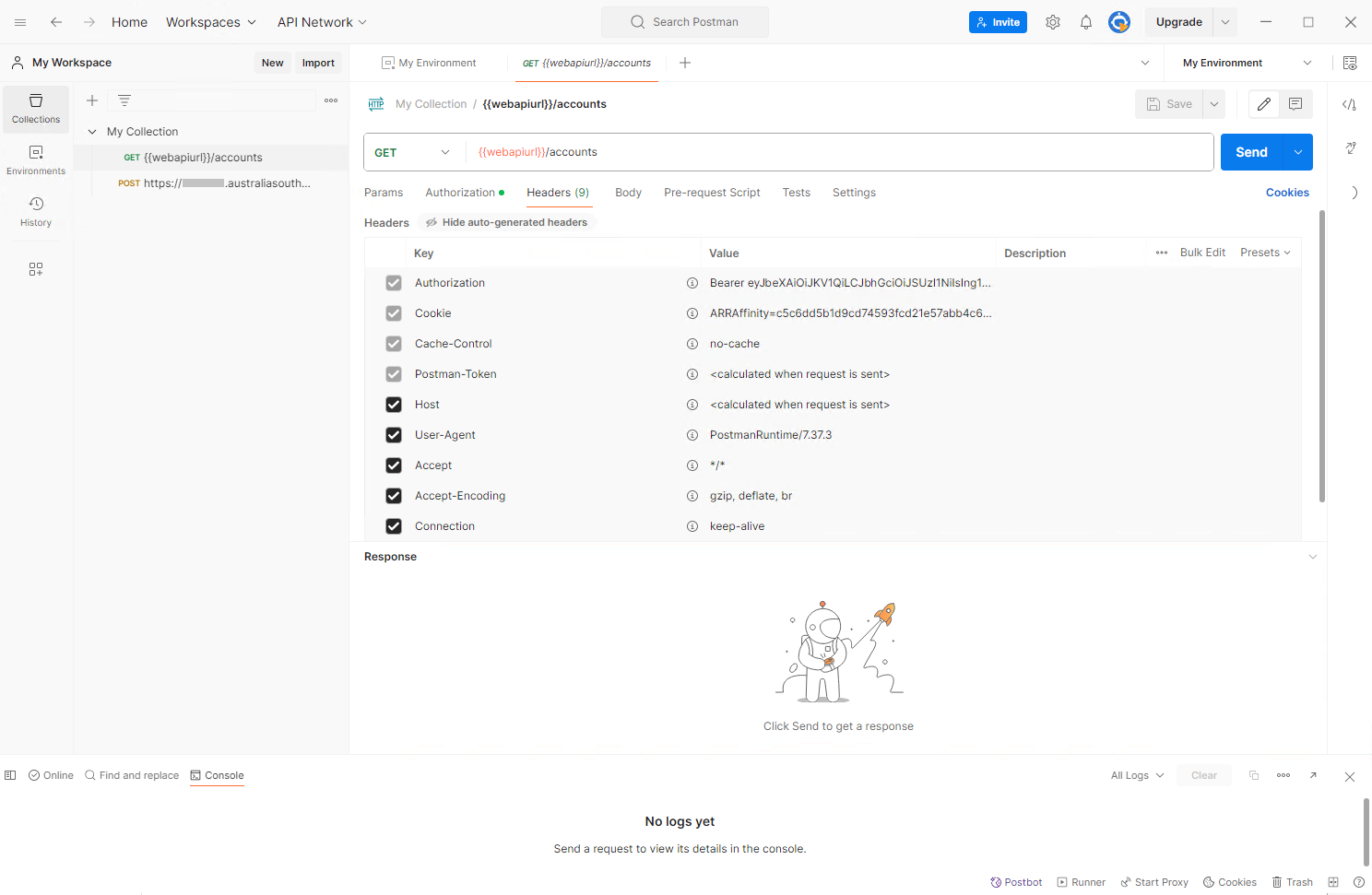The width and height of the screenshot is (1372, 895).
Task: Open the GET method dropdown
Action: tap(413, 152)
